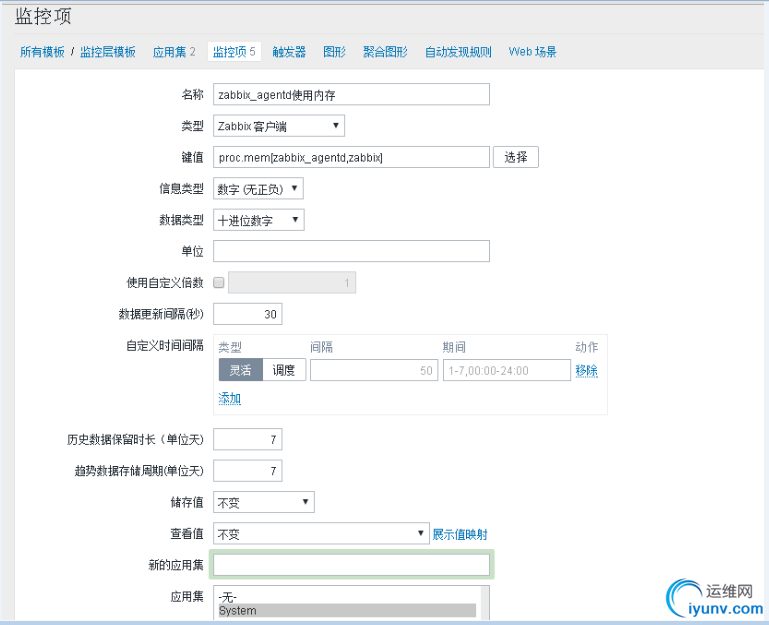769x625 pixels.
Task: Focus the 键值 input field
Action: [x=351, y=157]
